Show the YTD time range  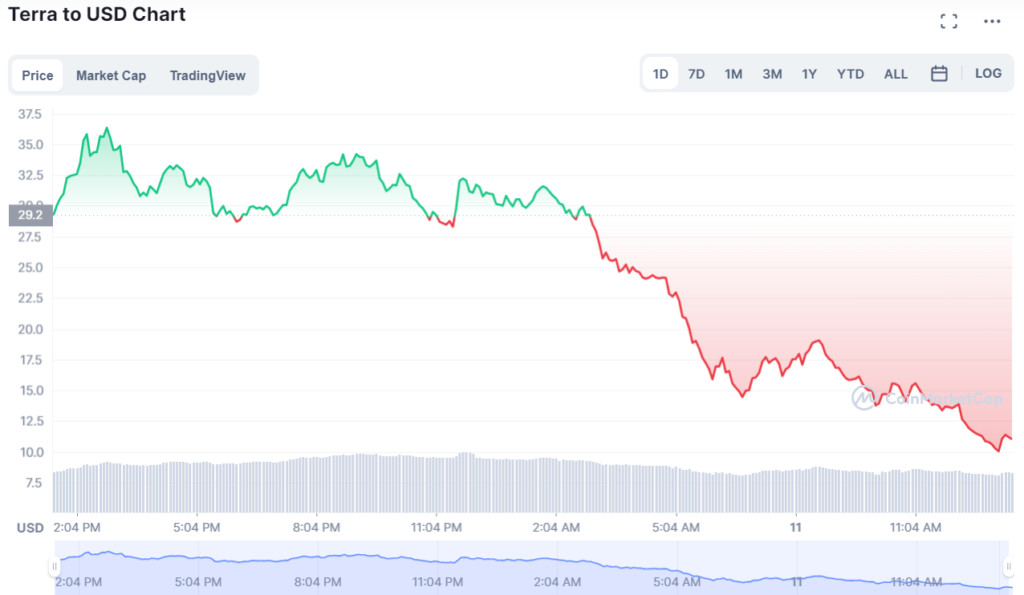(x=850, y=74)
